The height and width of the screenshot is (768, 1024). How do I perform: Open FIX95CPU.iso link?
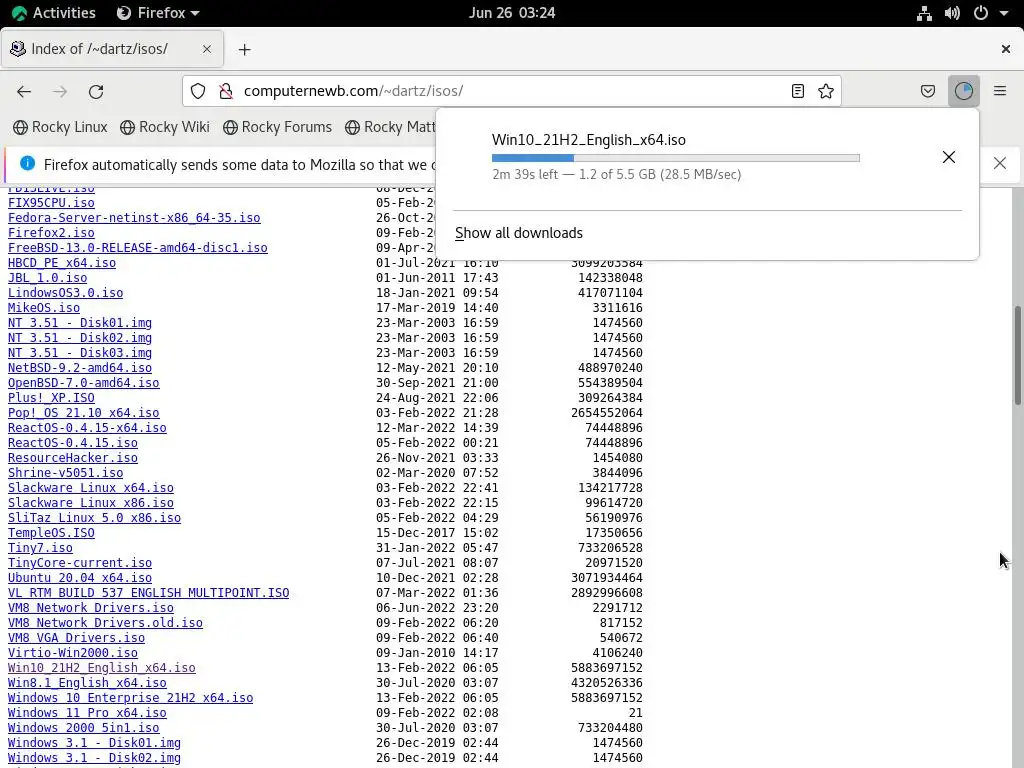coord(51,203)
